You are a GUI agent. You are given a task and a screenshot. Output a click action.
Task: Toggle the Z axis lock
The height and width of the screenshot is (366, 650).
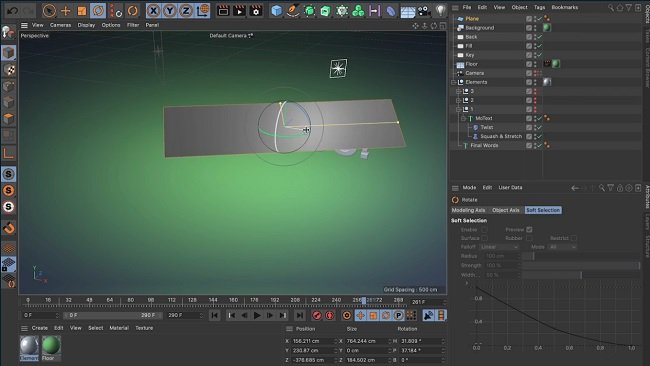pos(186,10)
